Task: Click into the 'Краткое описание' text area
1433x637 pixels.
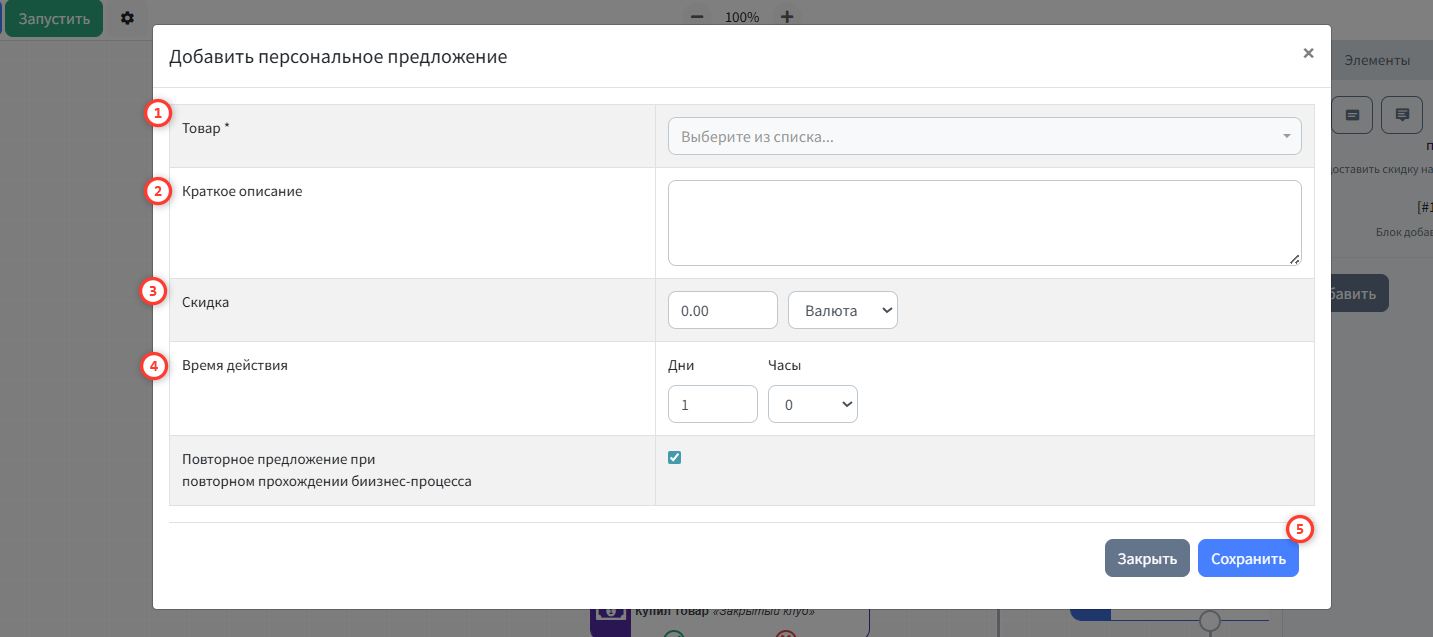Action: click(984, 223)
